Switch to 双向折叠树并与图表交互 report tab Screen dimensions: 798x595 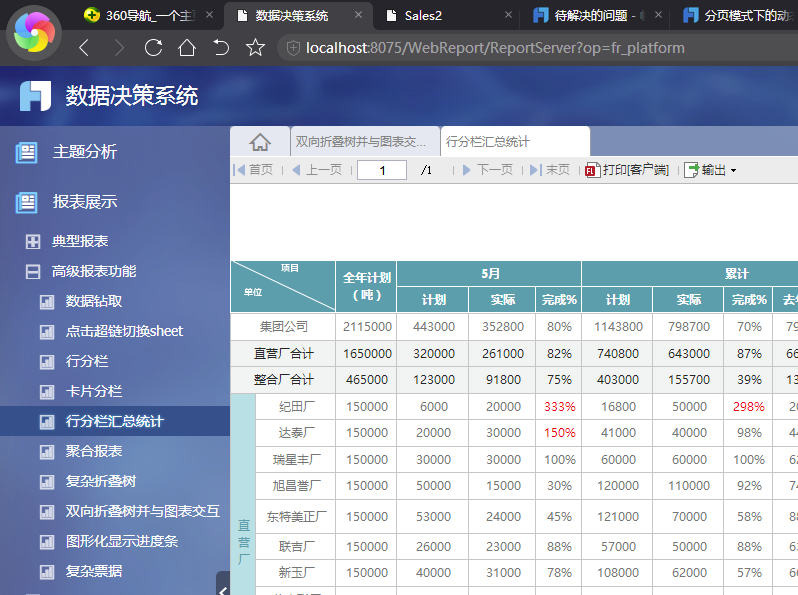[366, 142]
